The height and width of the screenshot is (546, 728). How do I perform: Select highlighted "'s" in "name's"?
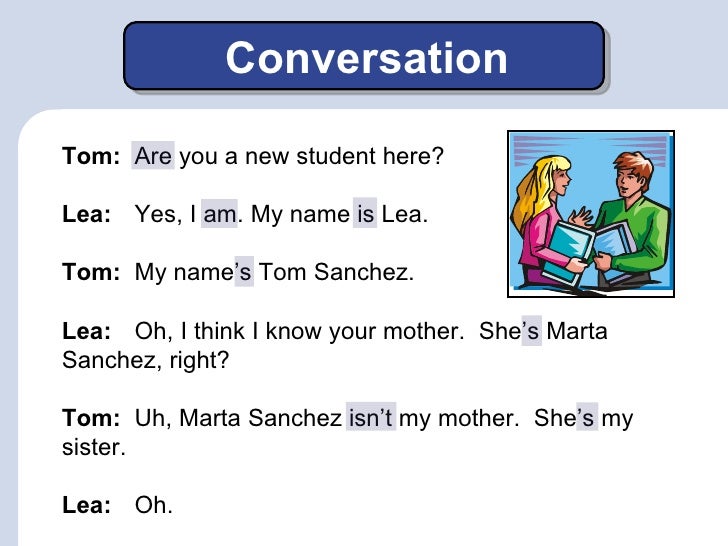tap(244, 272)
